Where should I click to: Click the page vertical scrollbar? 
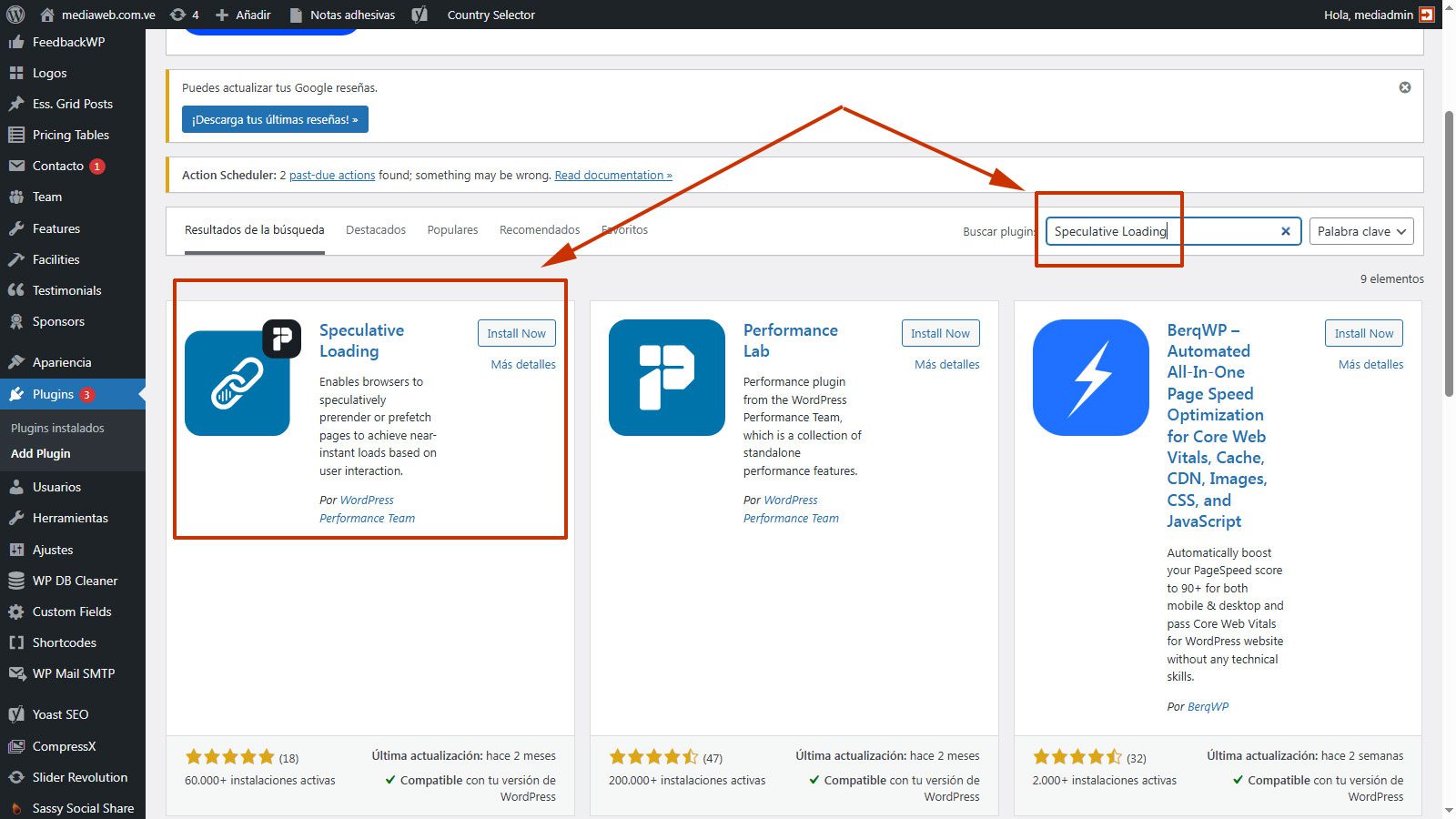click(1449, 254)
